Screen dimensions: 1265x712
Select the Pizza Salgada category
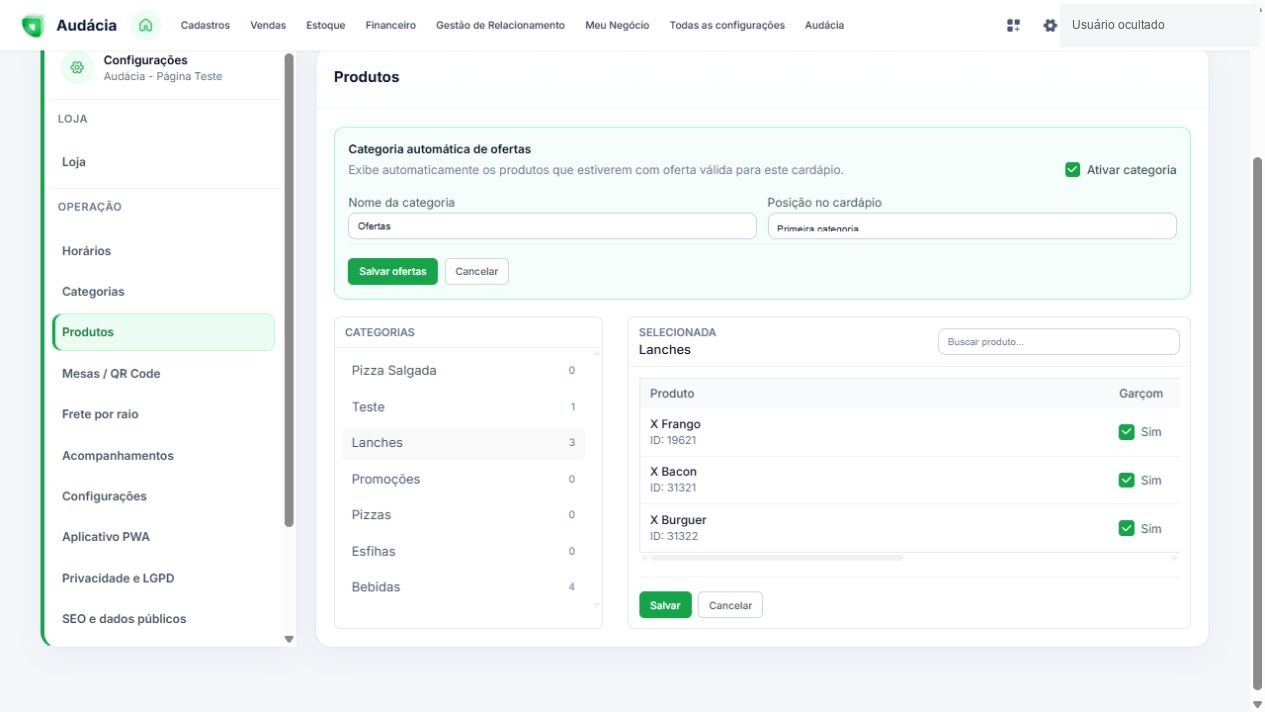click(463, 371)
